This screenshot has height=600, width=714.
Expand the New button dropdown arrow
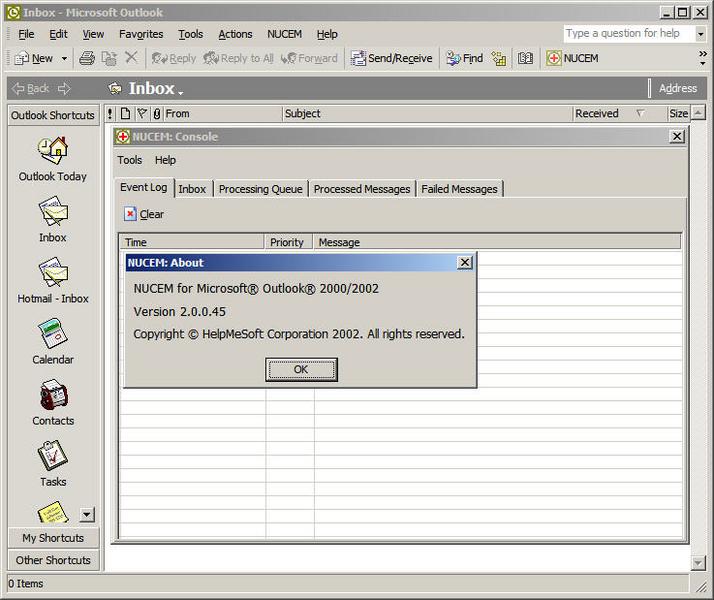(x=64, y=58)
